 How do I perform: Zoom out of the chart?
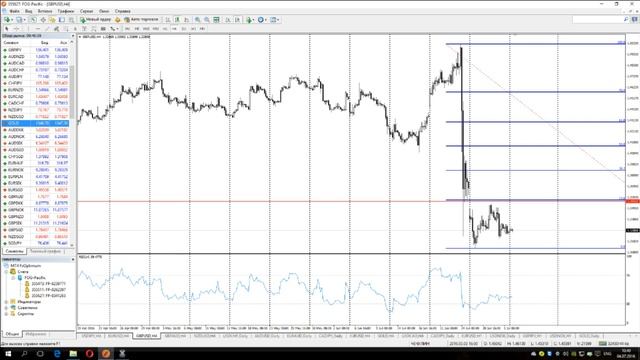click(207, 20)
